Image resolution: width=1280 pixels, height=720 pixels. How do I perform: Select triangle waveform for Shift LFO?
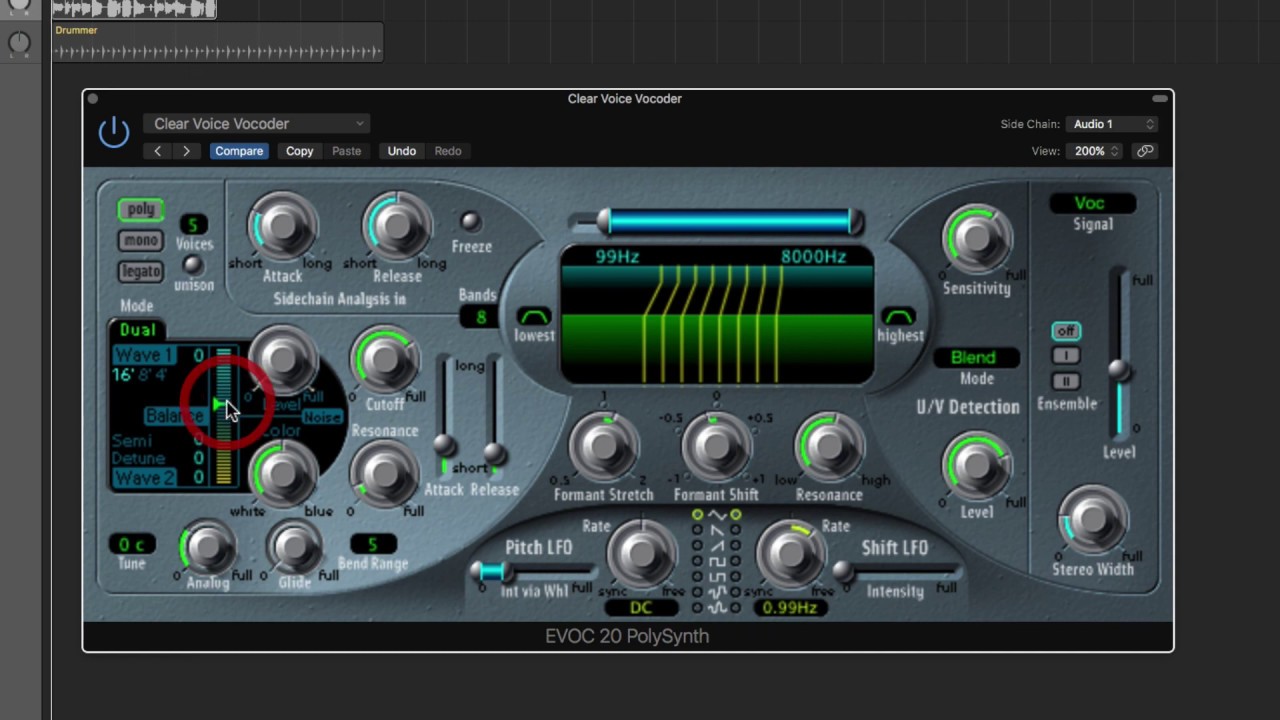pos(736,515)
